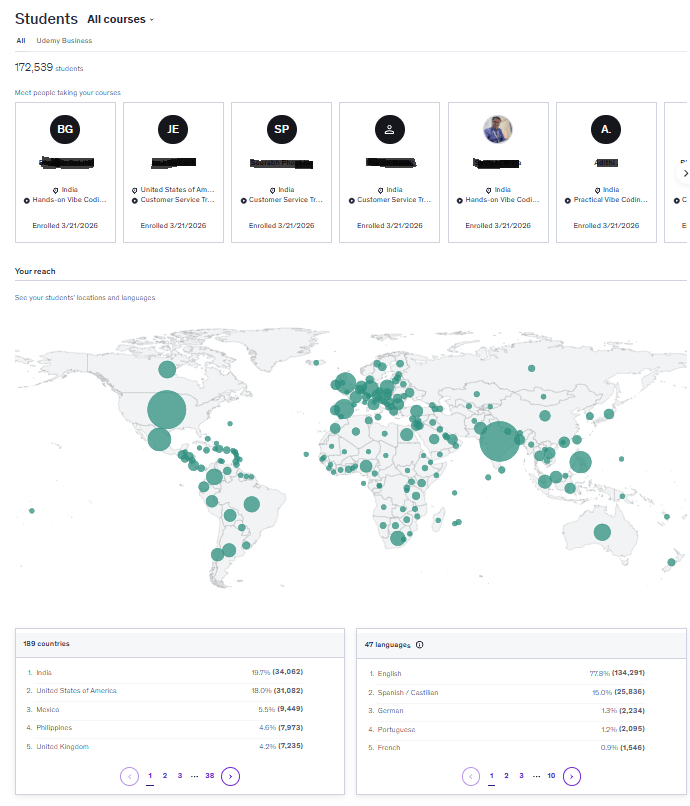Click the student profile photo avatar
Image resolution: width=690 pixels, height=806 pixels.
tap(498, 129)
